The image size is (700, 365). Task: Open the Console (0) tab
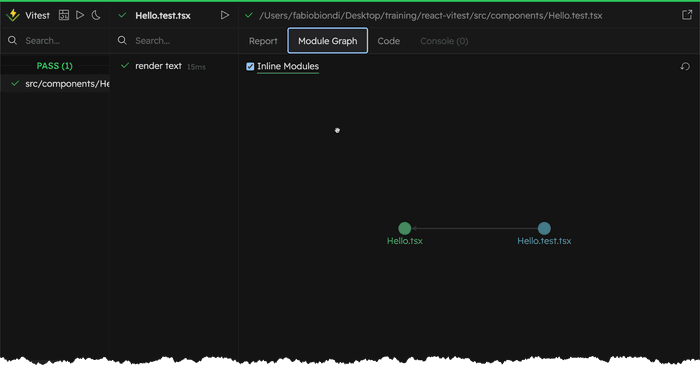(444, 41)
